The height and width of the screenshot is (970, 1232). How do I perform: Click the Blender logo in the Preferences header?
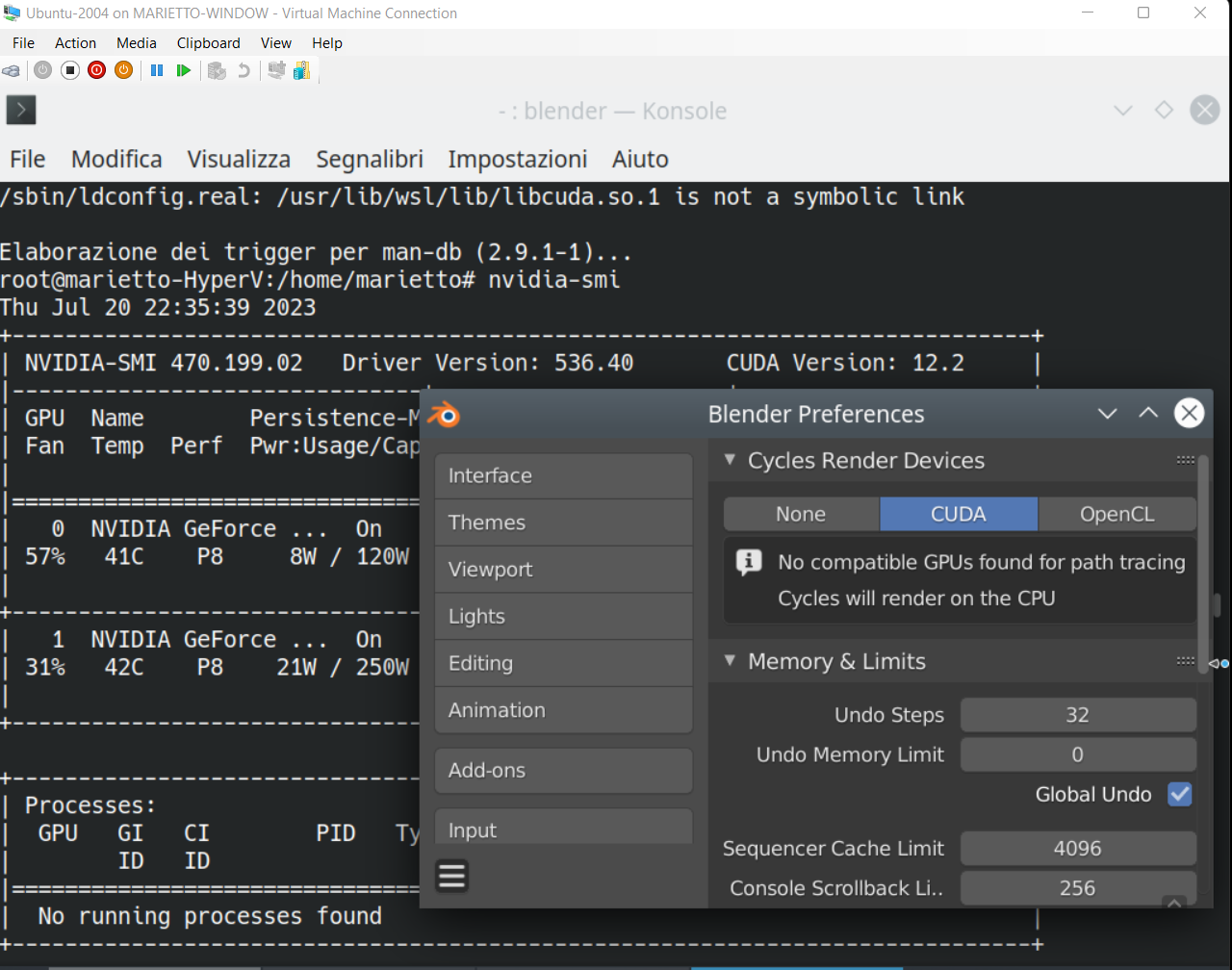pyautogui.click(x=444, y=415)
